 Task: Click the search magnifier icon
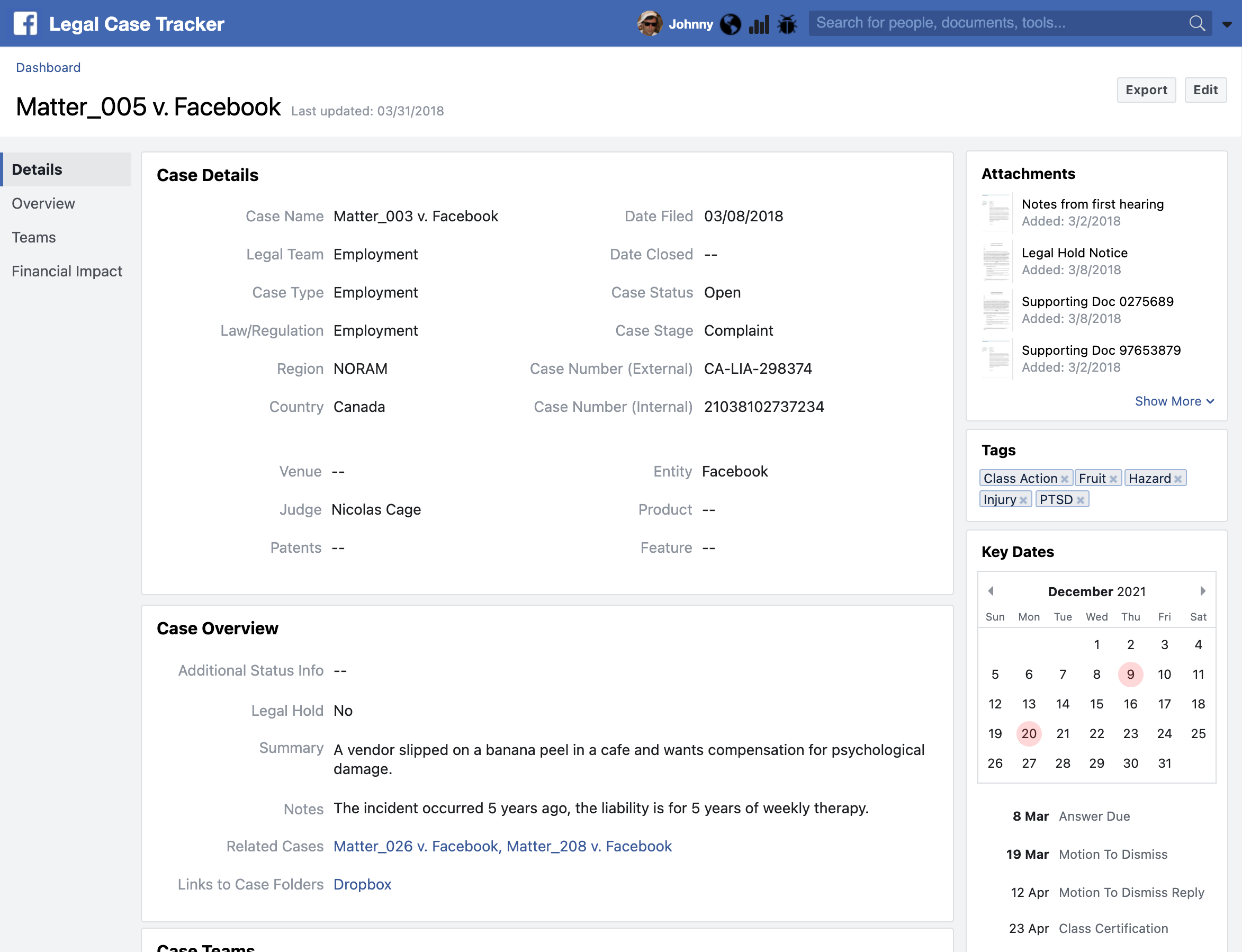[1196, 23]
